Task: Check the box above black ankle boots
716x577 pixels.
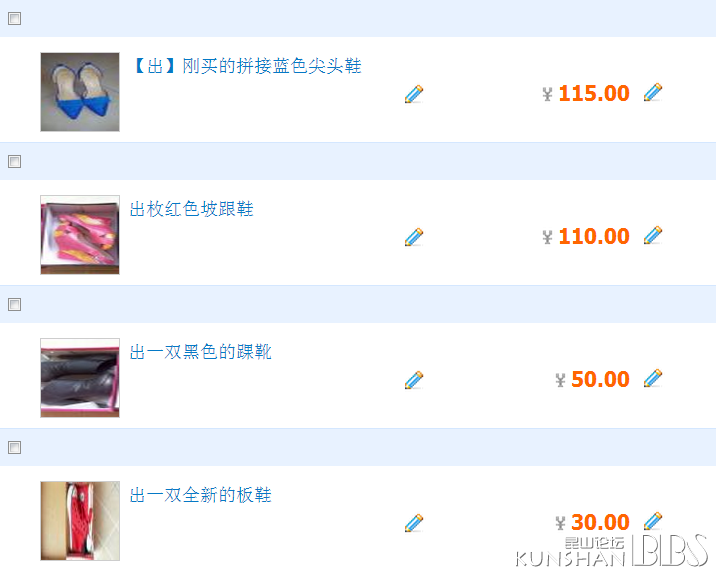Action: pyautogui.click(x=15, y=304)
